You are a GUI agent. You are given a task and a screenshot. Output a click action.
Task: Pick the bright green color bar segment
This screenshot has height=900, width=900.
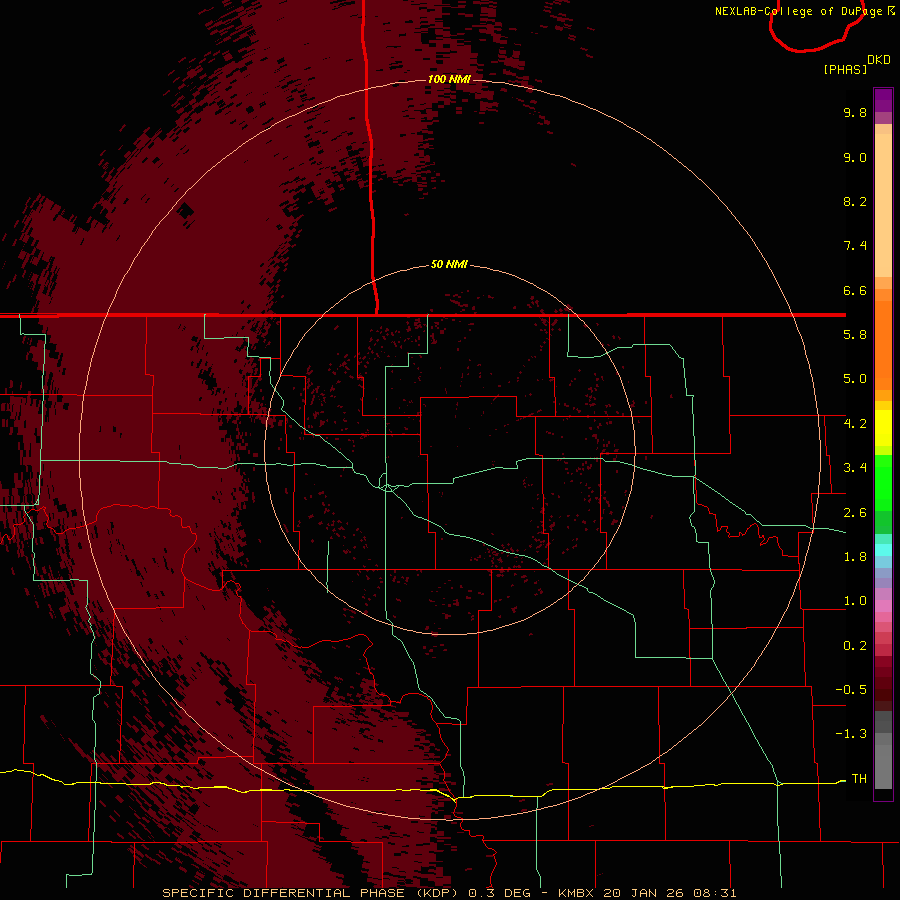click(883, 483)
